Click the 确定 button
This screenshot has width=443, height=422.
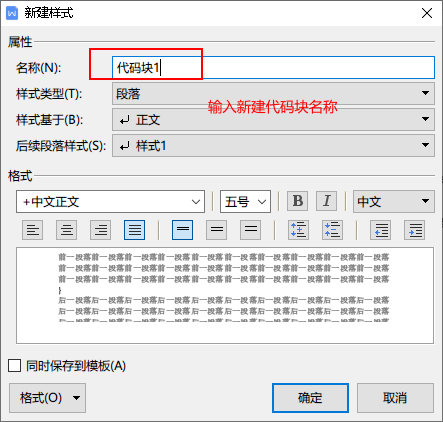point(310,398)
